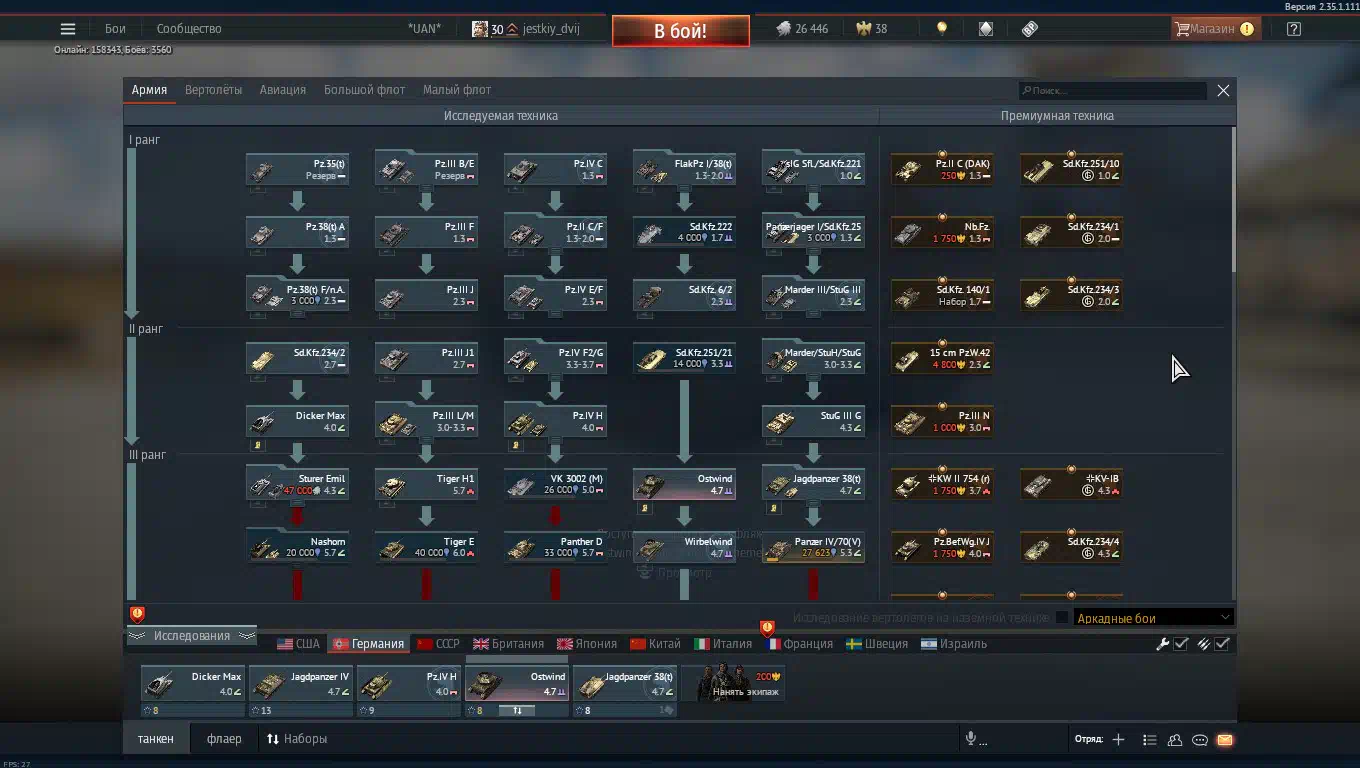The height and width of the screenshot is (768, 1360).
Task: Select the флаер preset tab
Action: (x=224, y=739)
